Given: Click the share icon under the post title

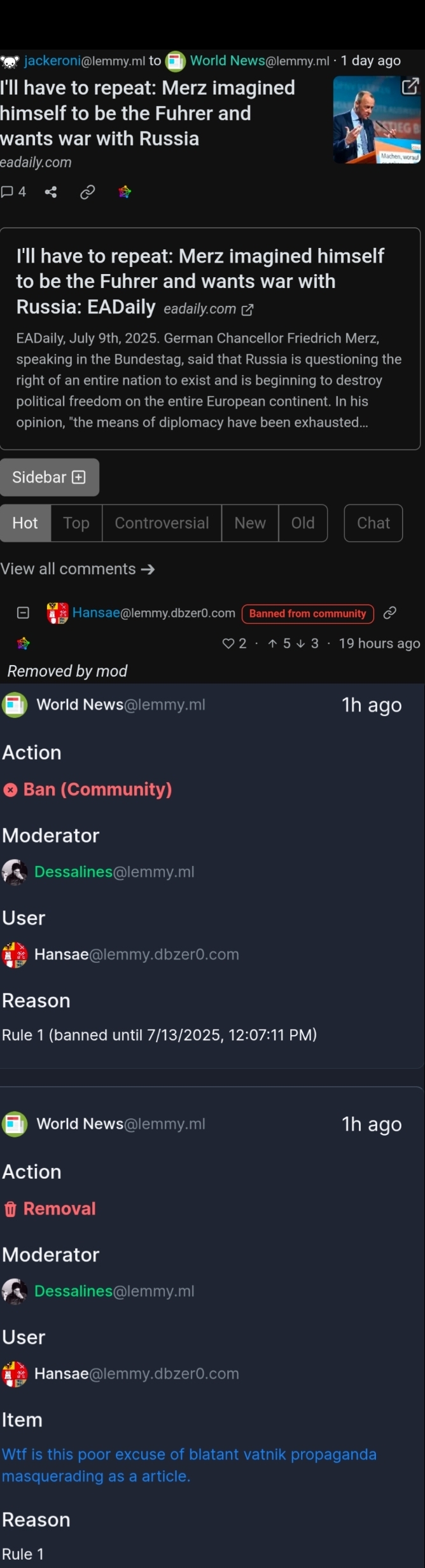Looking at the screenshot, I should click(x=51, y=192).
